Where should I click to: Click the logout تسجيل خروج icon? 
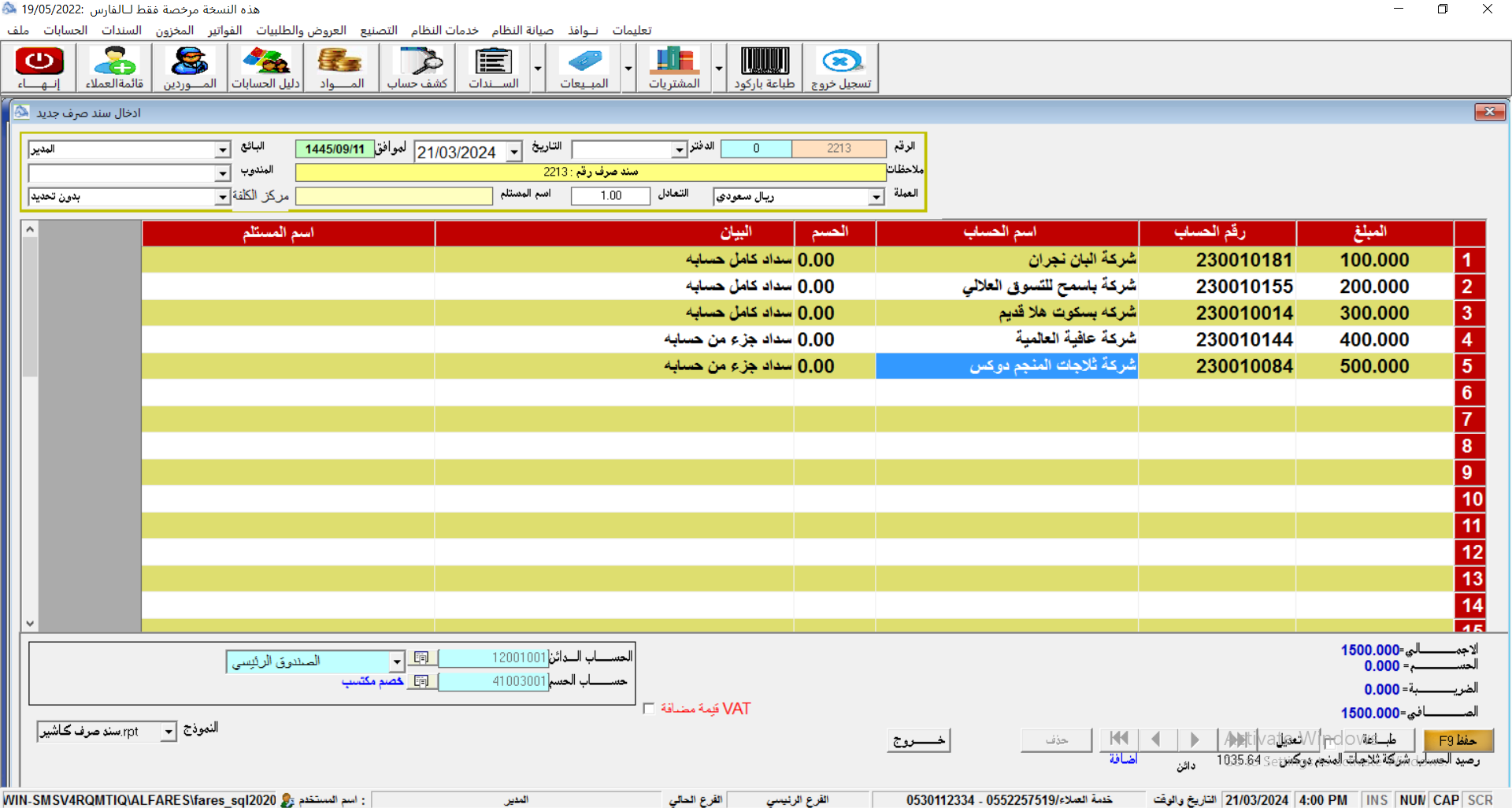pyautogui.click(x=841, y=68)
